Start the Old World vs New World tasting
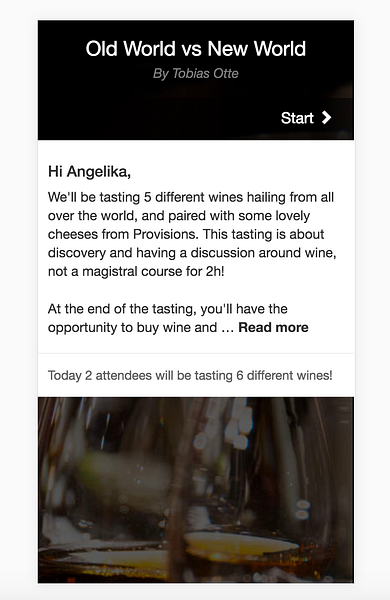The height and width of the screenshot is (600, 390). pyautogui.click(x=306, y=118)
